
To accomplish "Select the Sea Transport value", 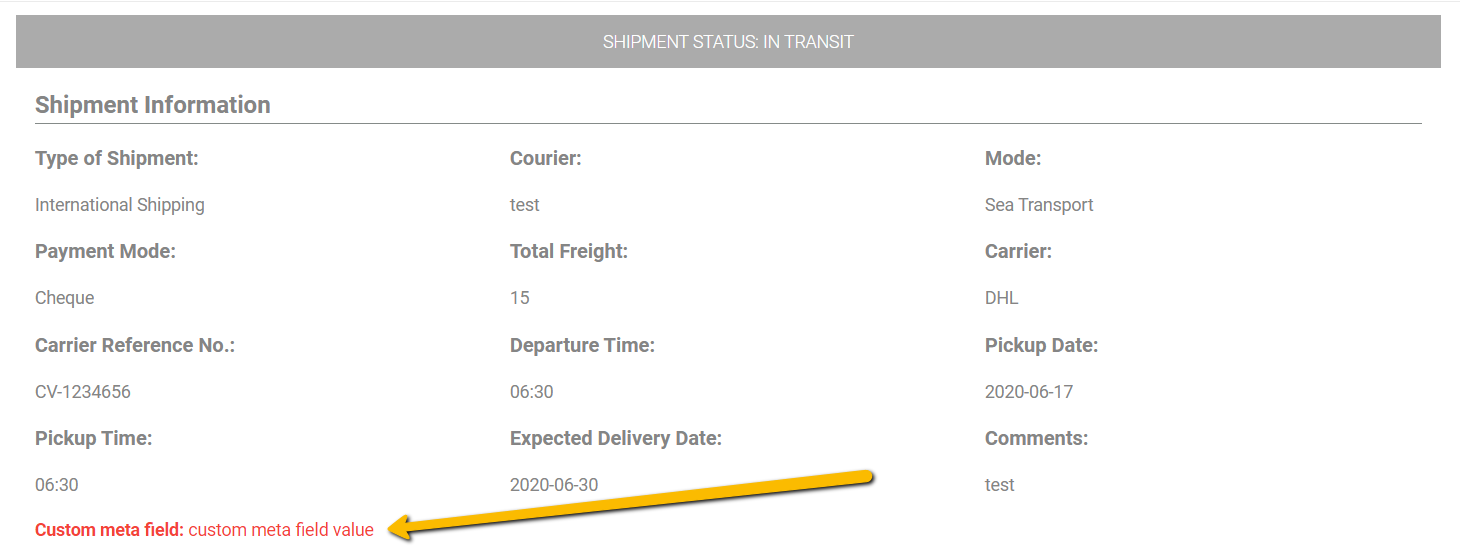I will [1039, 205].
